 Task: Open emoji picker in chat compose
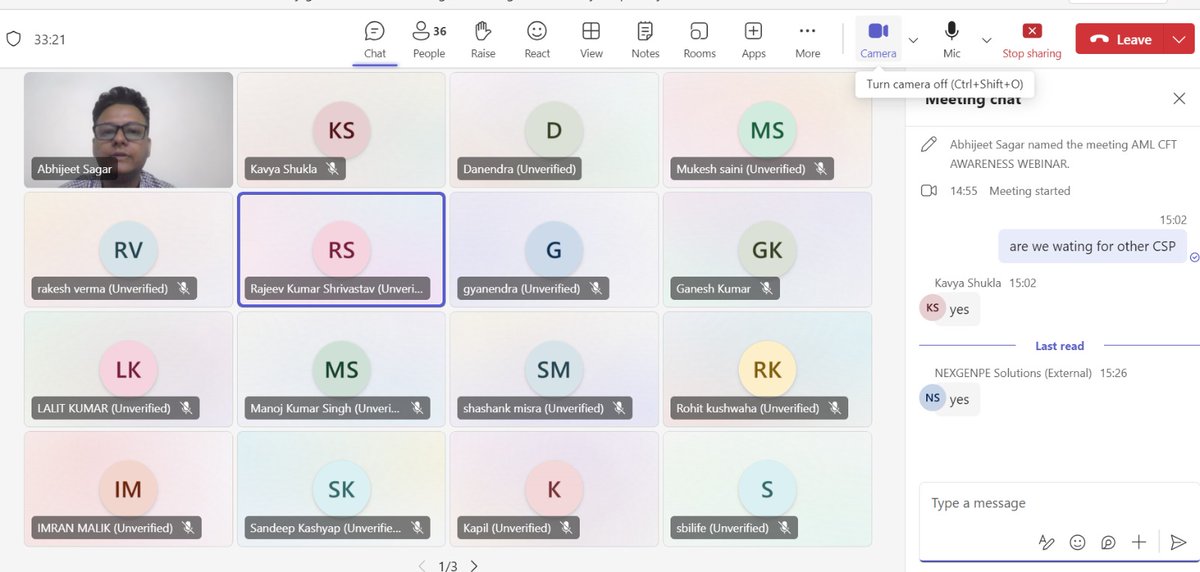click(x=1077, y=542)
